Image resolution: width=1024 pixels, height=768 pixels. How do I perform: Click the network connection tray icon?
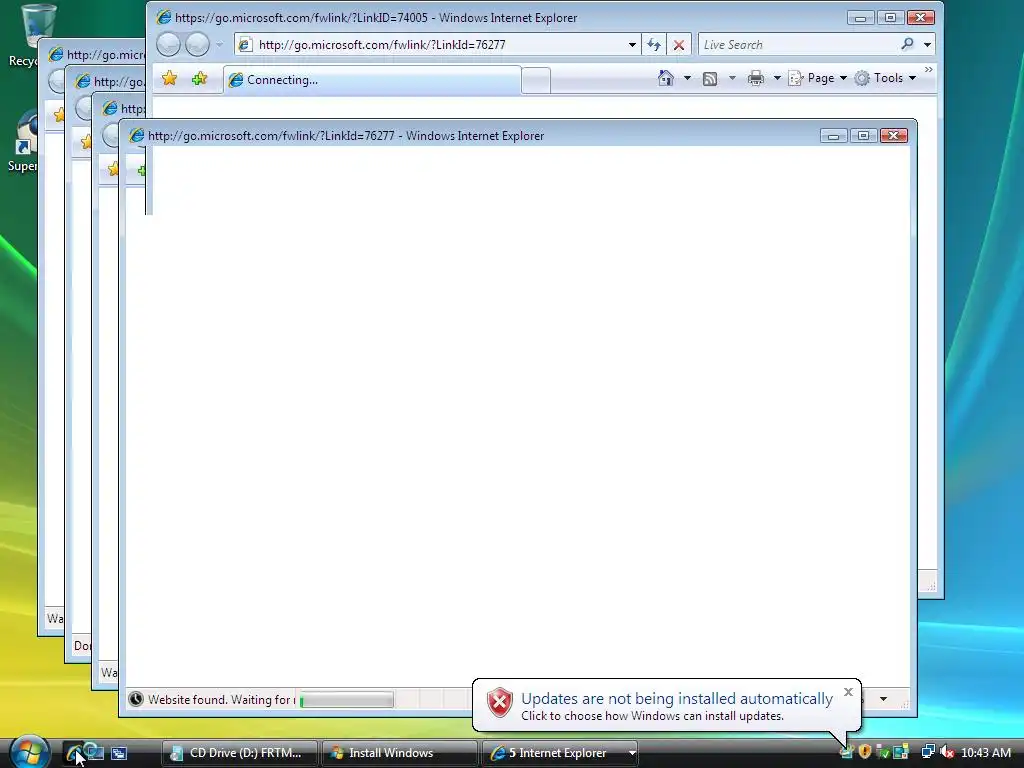click(927, 752)
